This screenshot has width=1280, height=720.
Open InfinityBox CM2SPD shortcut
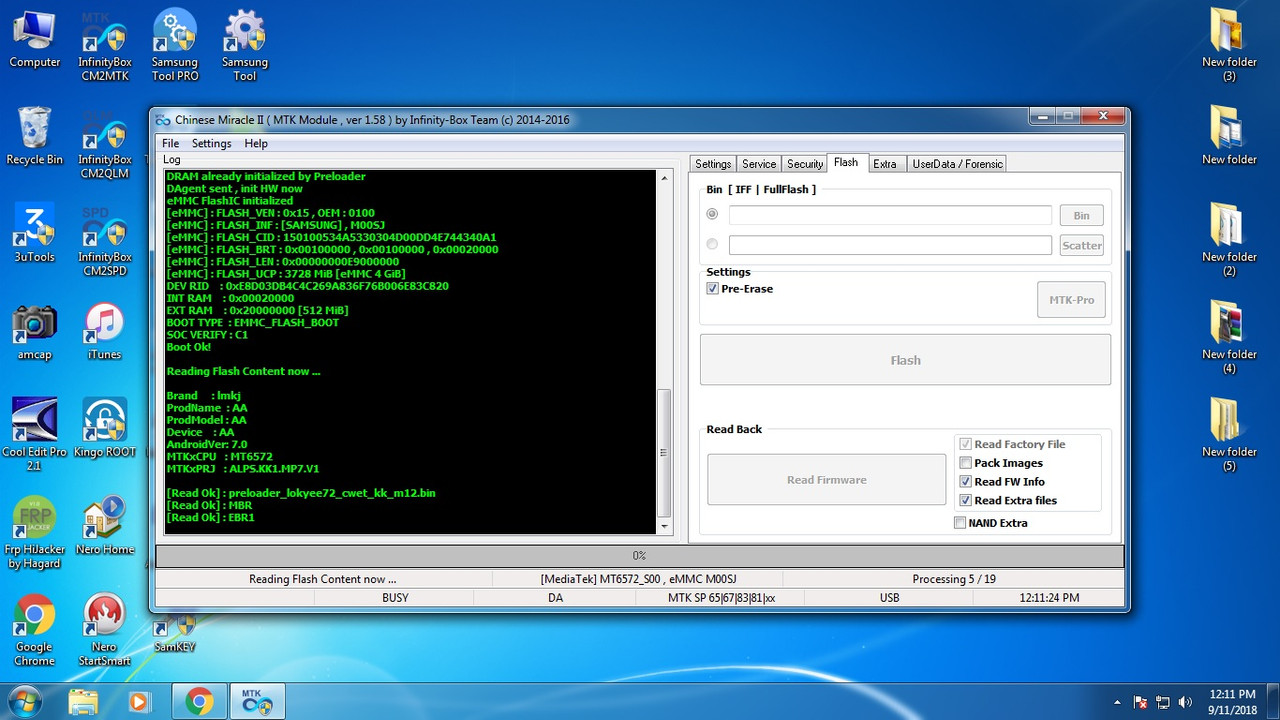point(104,241)
